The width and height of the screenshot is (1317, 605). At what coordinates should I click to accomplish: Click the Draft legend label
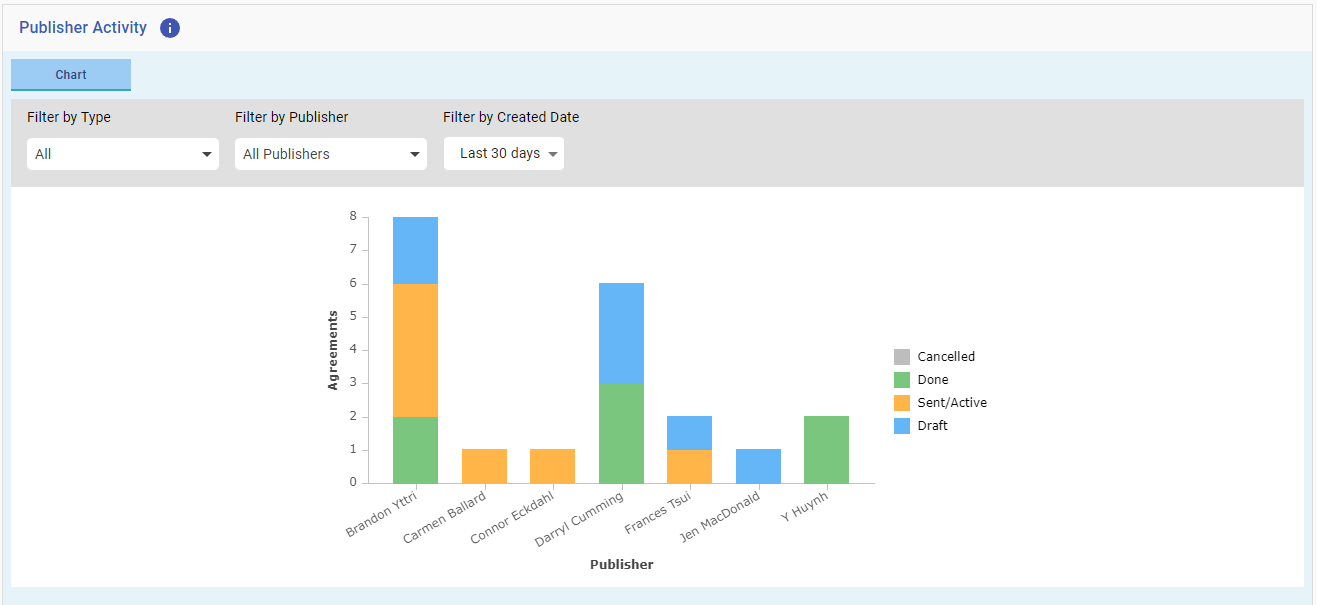click(933, 426)
